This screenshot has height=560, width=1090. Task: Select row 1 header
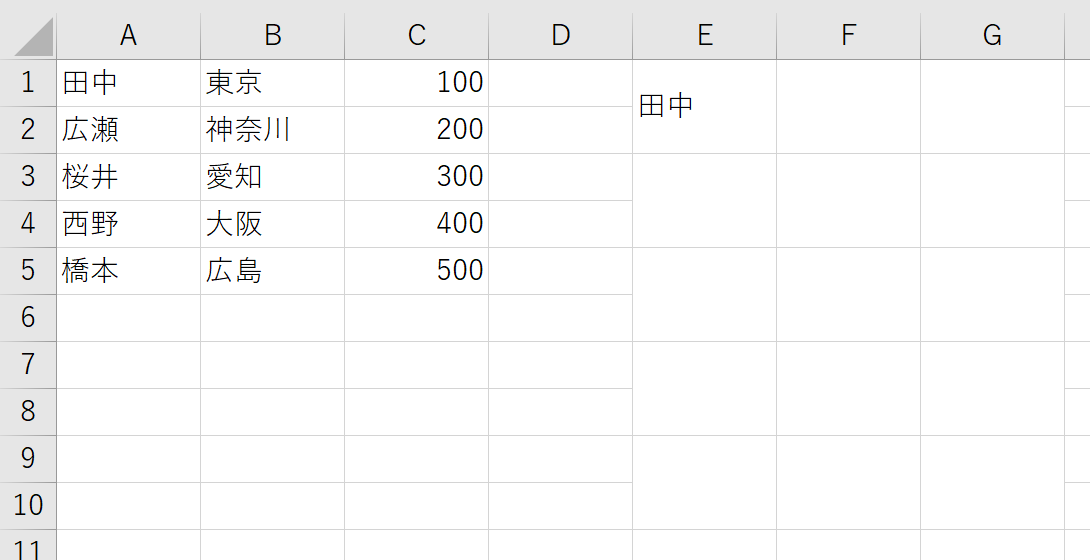(x=28, y=82)
